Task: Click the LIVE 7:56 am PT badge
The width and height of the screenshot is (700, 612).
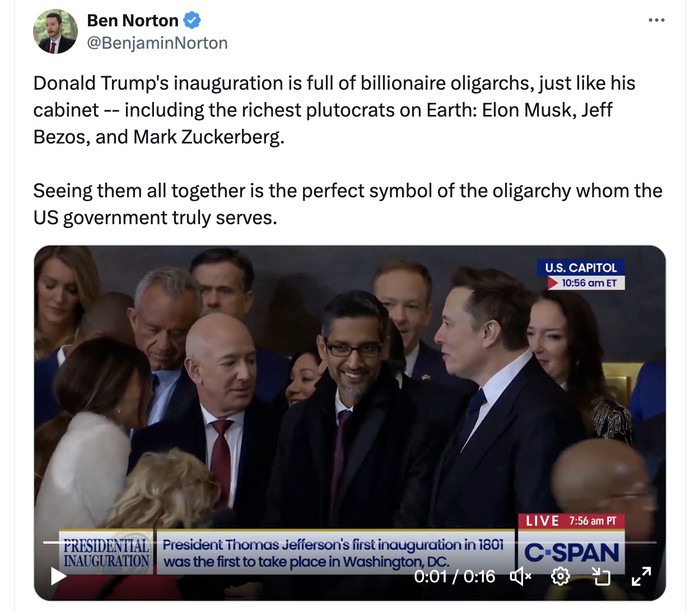Action: (x=571, y=521)
